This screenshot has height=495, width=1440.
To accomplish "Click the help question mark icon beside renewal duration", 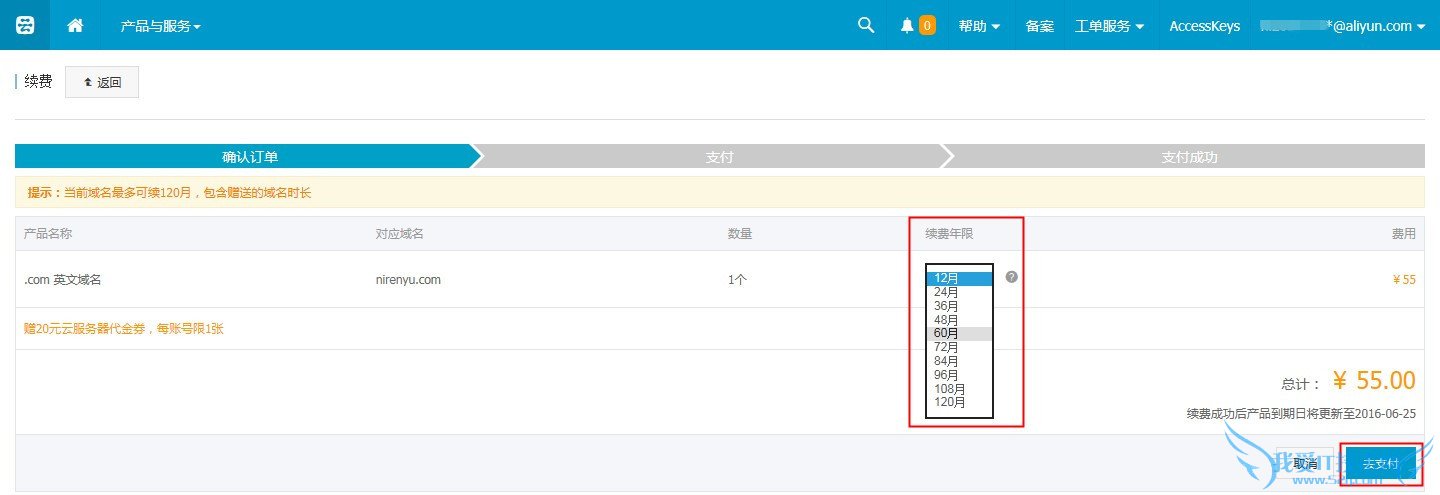I will [1011, 277].
